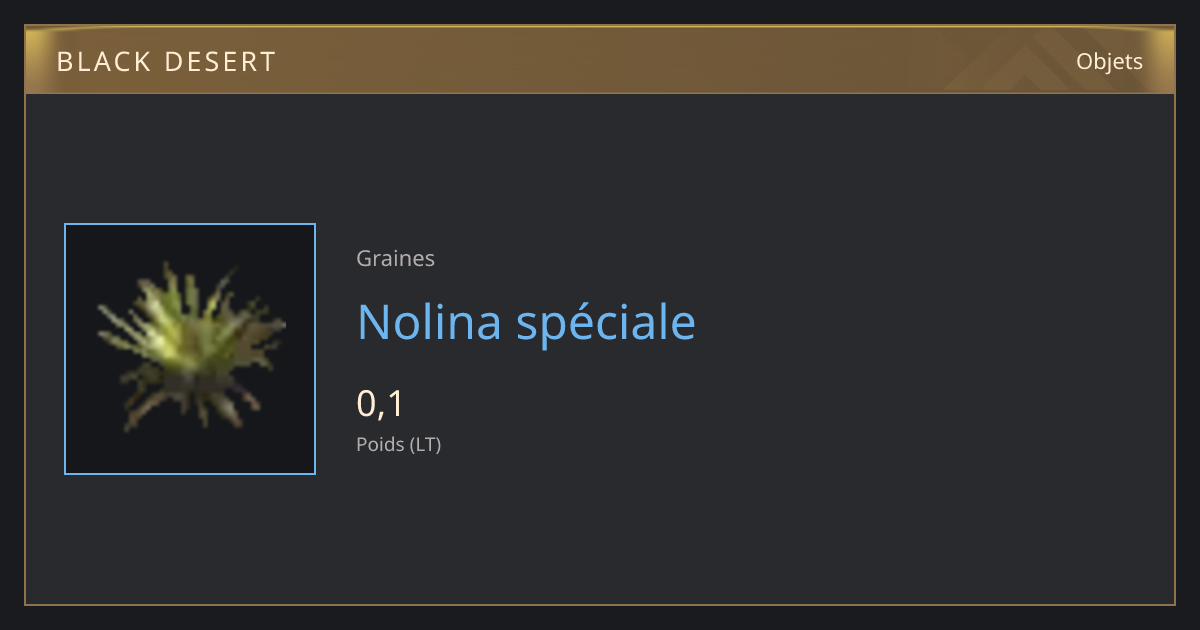
Task: Select the word spéciale in the item name
Action: click(606, 324)
